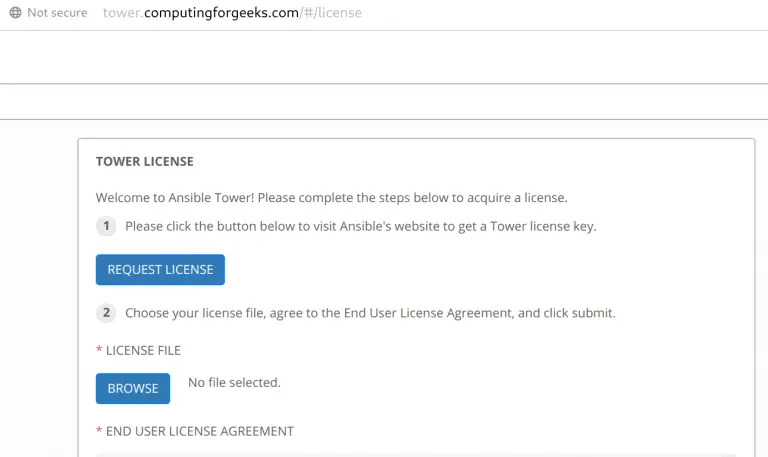The height and width of the screenshot is (457, 768).
Task: Click the red asterisk beside LICENSE FILE
Action: click(99, 351)
